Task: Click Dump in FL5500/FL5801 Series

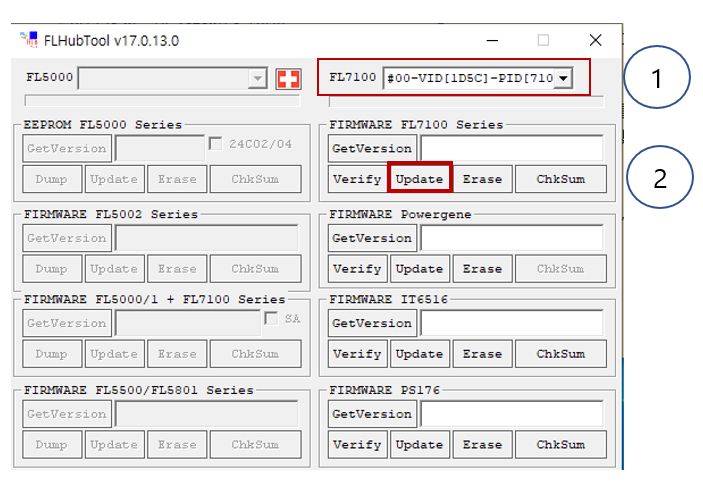Action: [x=52, y=444]
